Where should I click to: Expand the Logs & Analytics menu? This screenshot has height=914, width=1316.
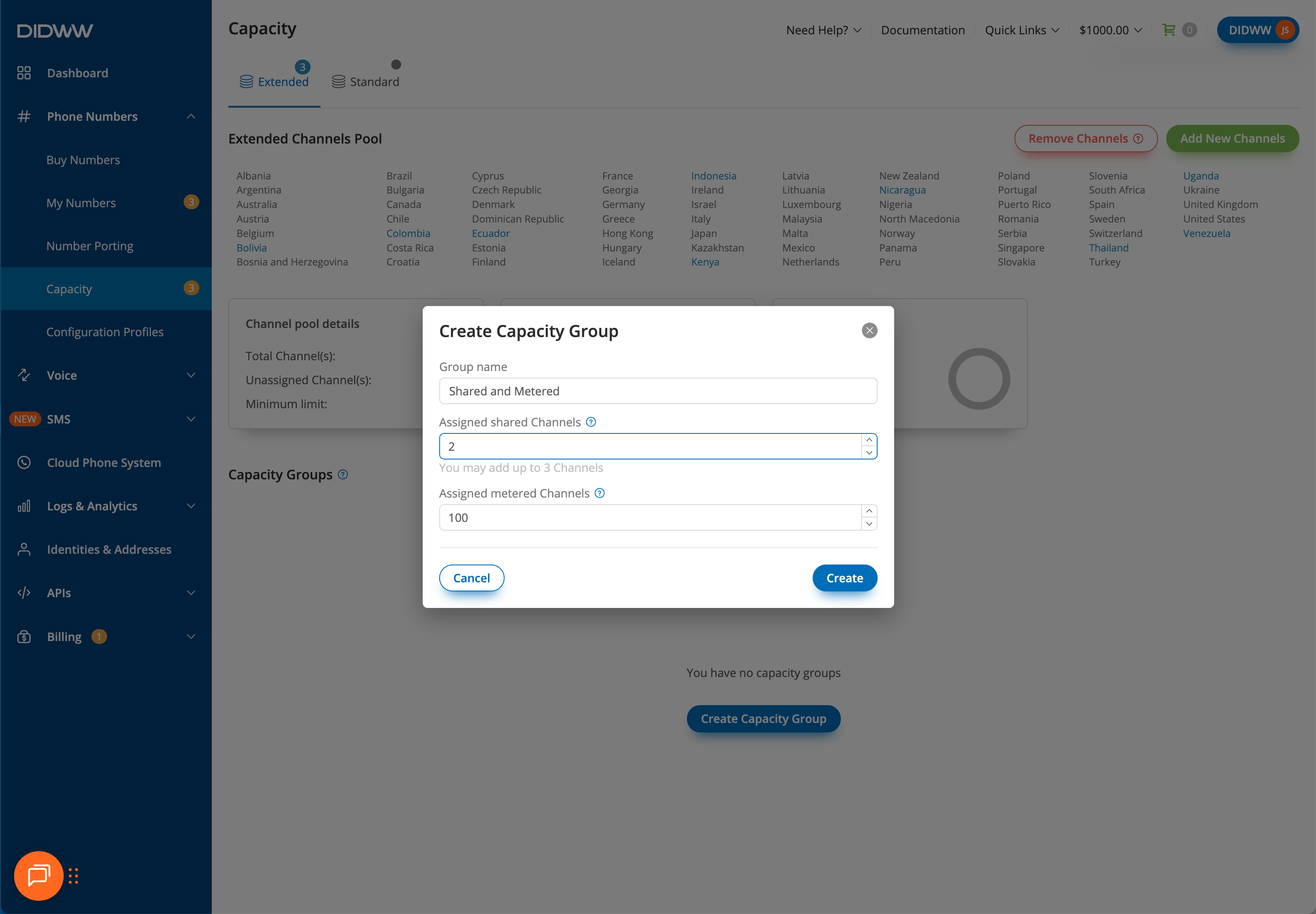191,506
